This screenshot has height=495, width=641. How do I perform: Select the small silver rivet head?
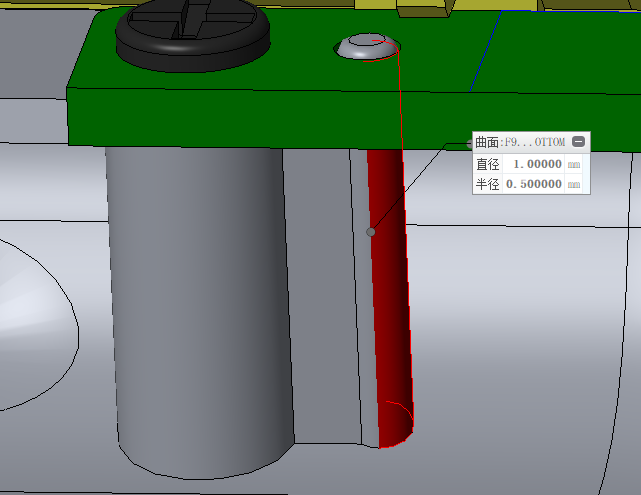(x=366, y=46)
